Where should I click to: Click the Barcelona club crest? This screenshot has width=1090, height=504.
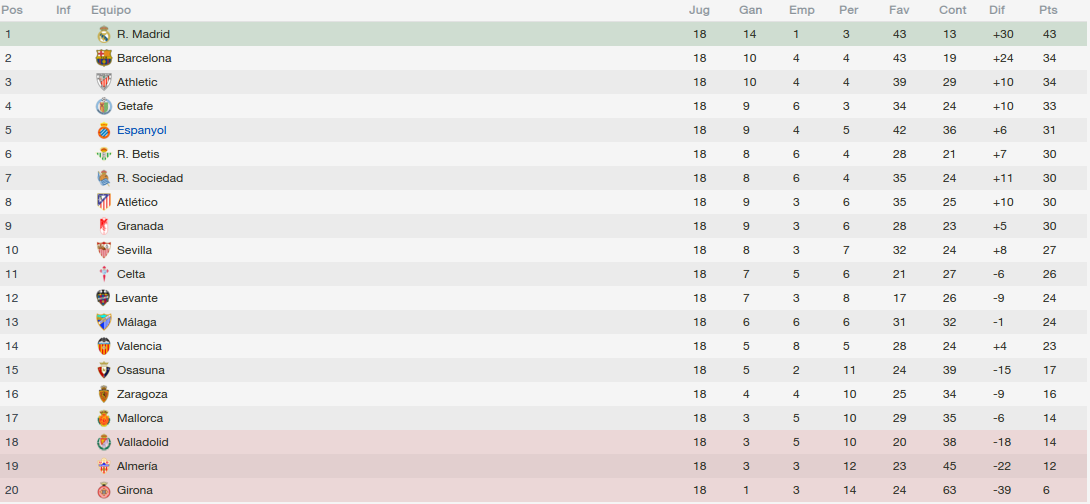point(104,58)
